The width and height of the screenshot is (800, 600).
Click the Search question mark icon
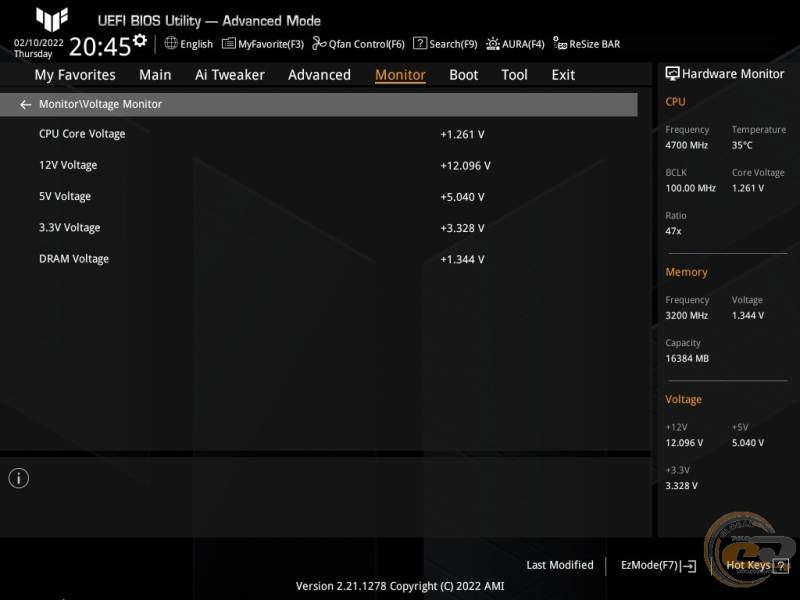click(x=419, y=43)
